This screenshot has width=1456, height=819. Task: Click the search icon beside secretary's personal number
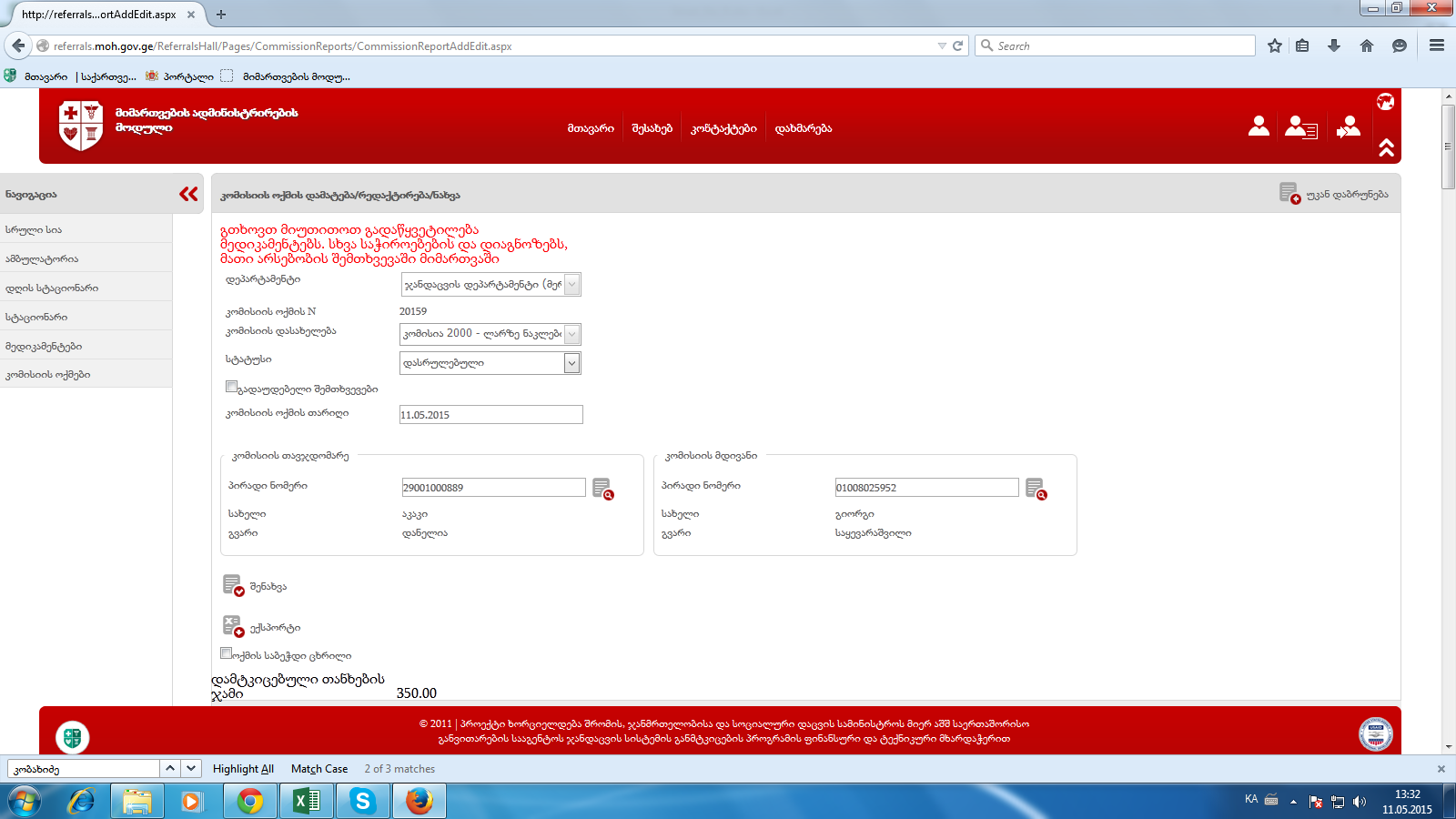coord(1036,489)
